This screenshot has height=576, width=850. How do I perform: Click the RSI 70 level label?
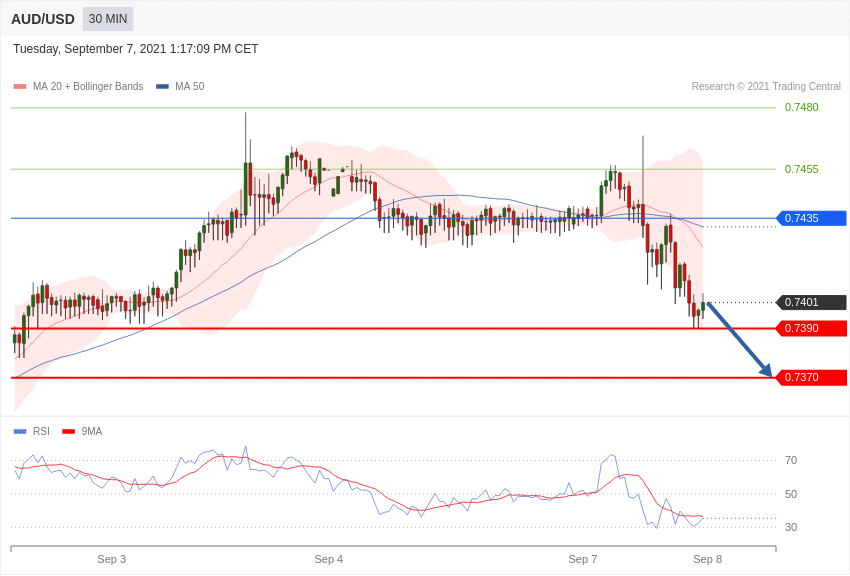click(x=791, y=461)
